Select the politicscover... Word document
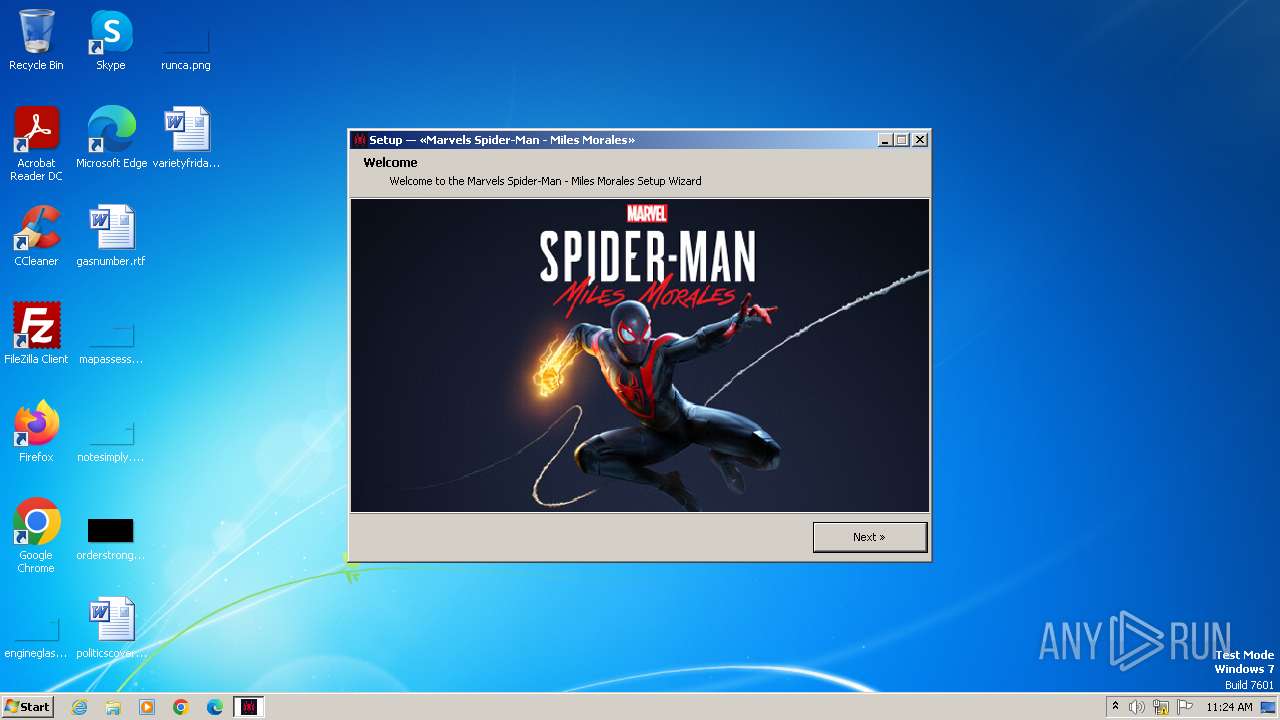The image size is (1280, 720). 111,628
